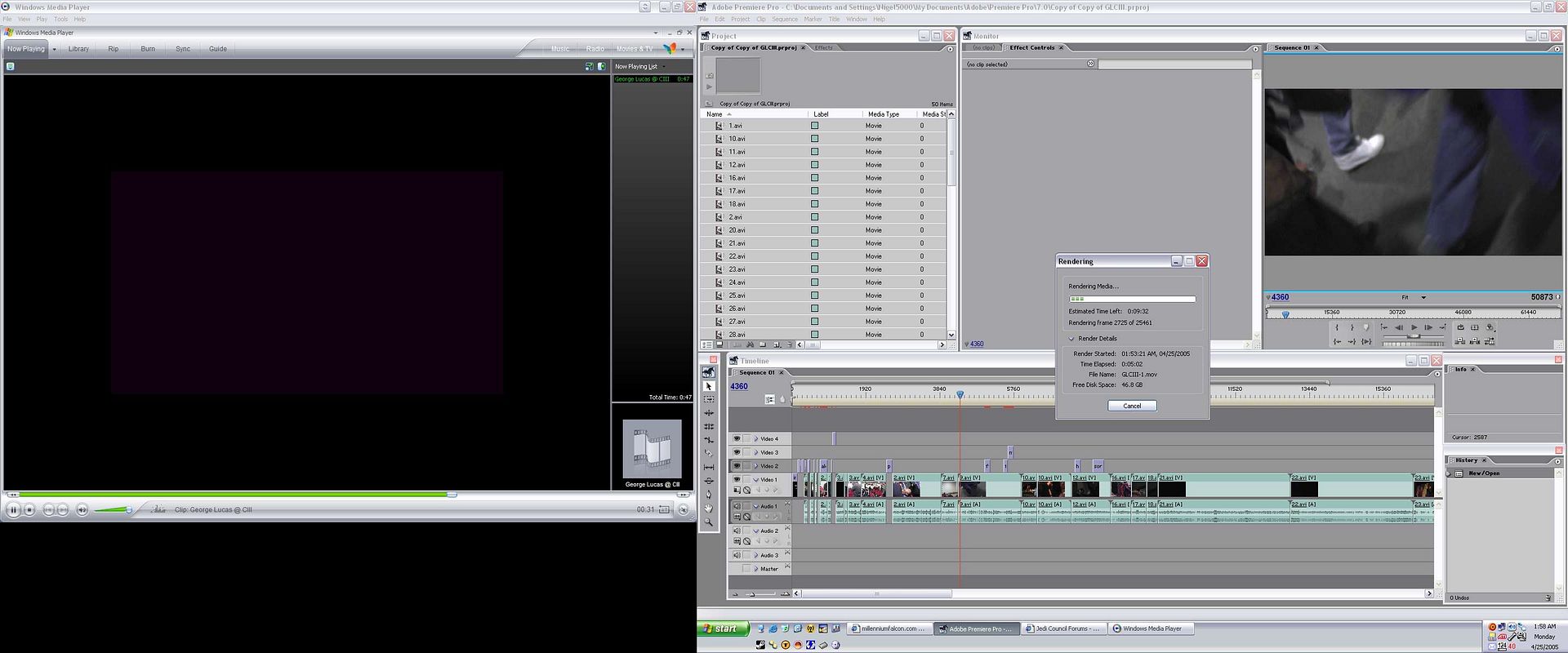Click Set In Point in Monitor
Screen dimensions: 1568x653
coord(1337,327)
